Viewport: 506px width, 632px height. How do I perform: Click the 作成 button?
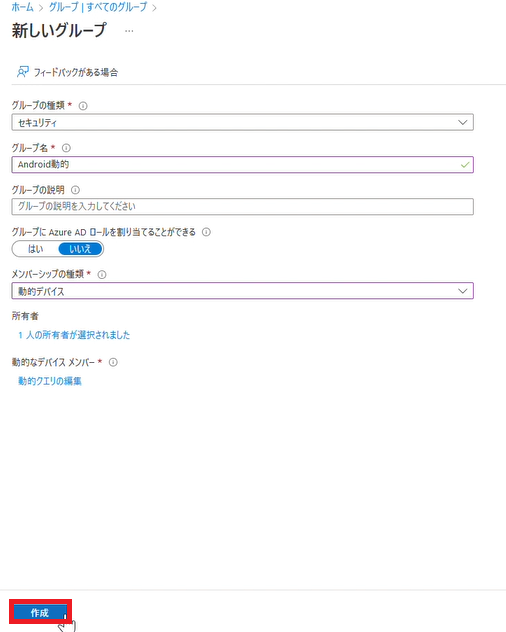[x=40, y=612]
